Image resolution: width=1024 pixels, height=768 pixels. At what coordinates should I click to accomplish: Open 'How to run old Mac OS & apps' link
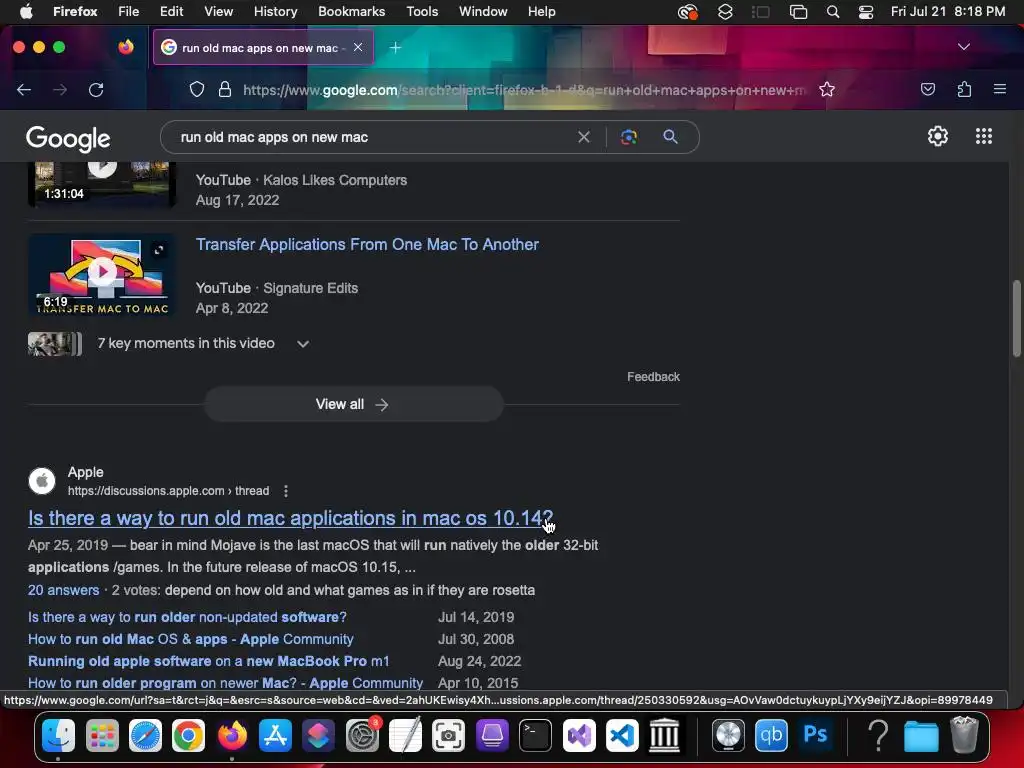pos(191,639)
